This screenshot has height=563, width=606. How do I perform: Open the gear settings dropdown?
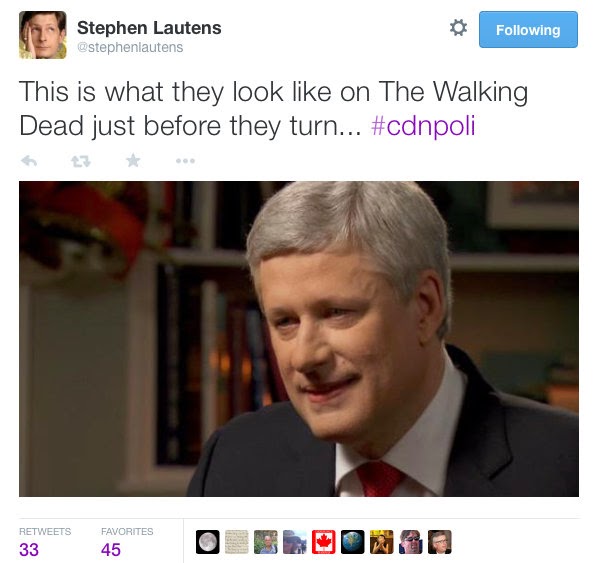[458, 28]
